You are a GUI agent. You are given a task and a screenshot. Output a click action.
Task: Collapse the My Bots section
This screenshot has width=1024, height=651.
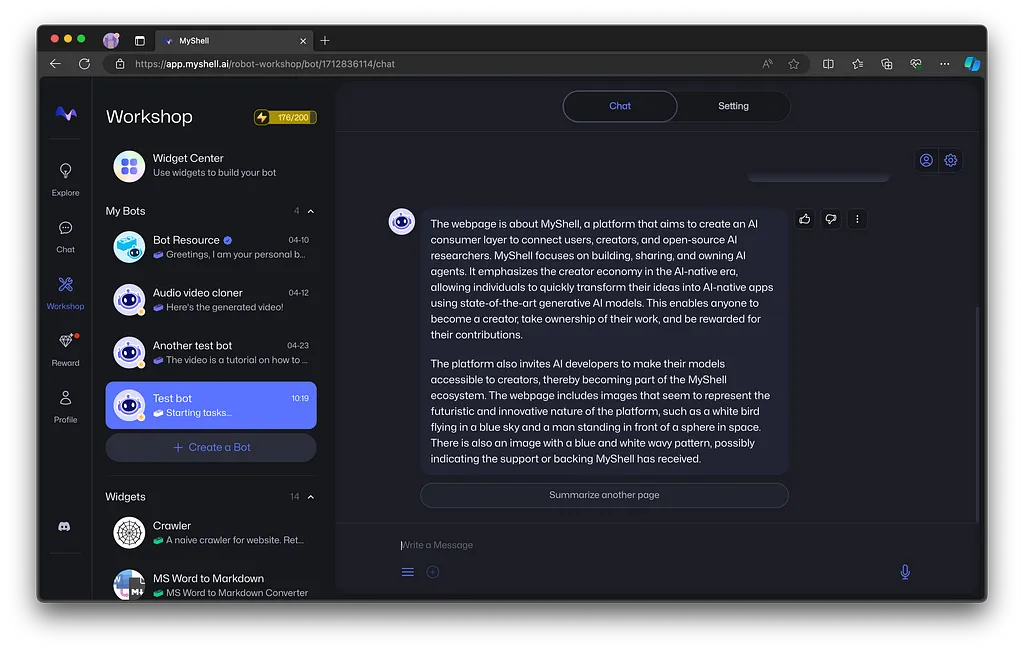click(x=311, y=211)
